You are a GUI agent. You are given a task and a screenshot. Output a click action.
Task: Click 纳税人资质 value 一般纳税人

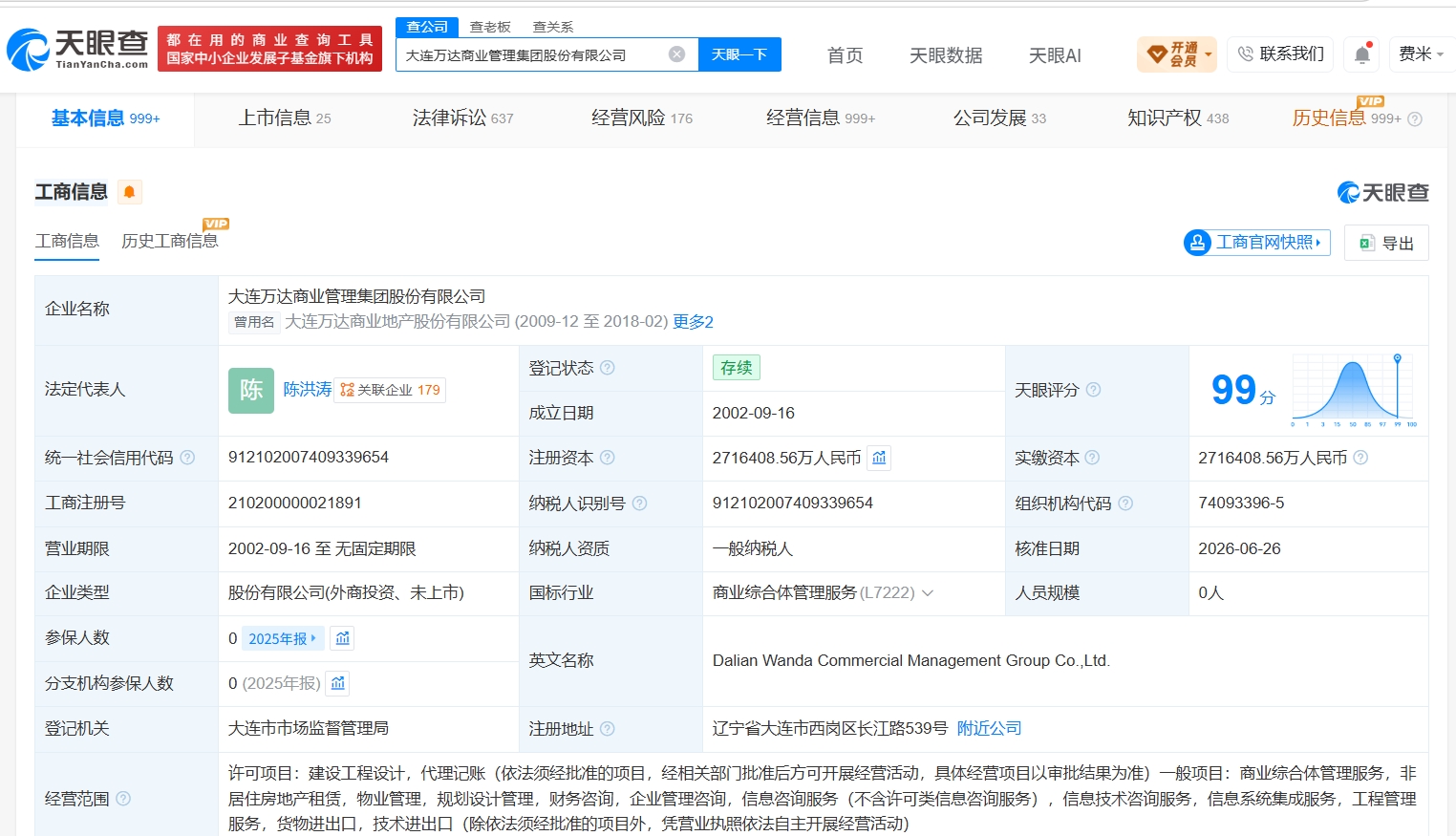coord(753,549)
